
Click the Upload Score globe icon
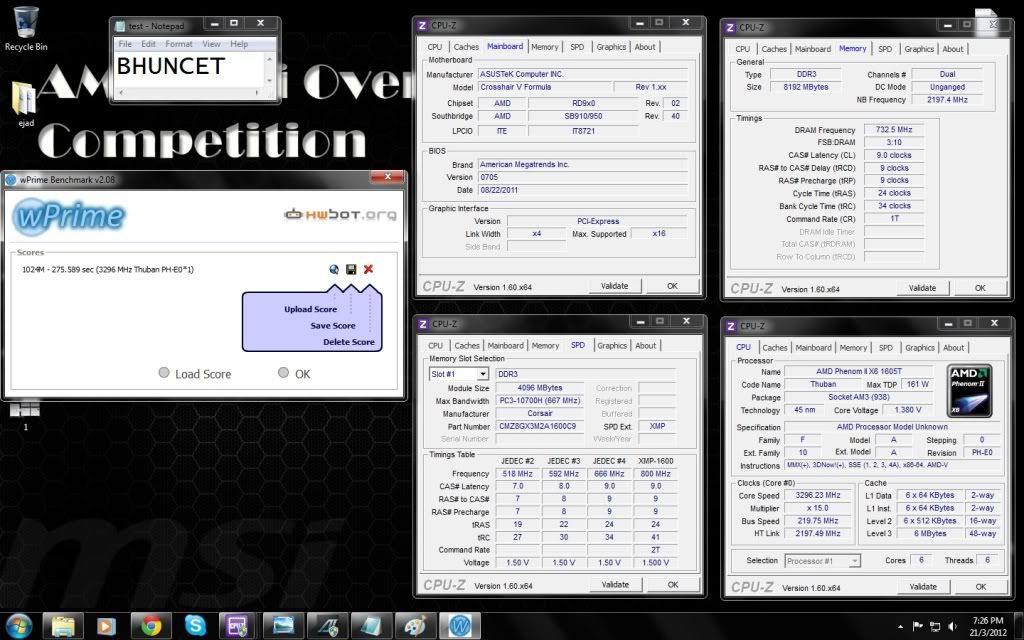click(334, 269)
